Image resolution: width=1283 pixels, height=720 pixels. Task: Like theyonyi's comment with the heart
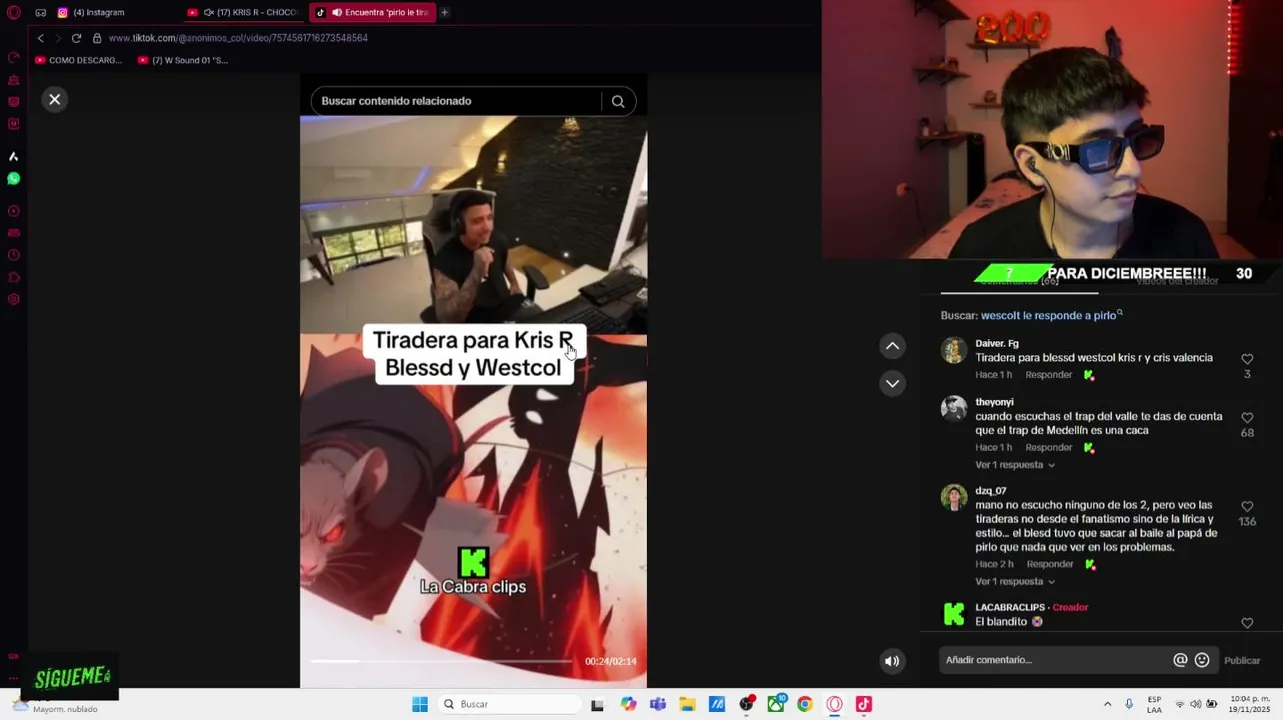1247,418
